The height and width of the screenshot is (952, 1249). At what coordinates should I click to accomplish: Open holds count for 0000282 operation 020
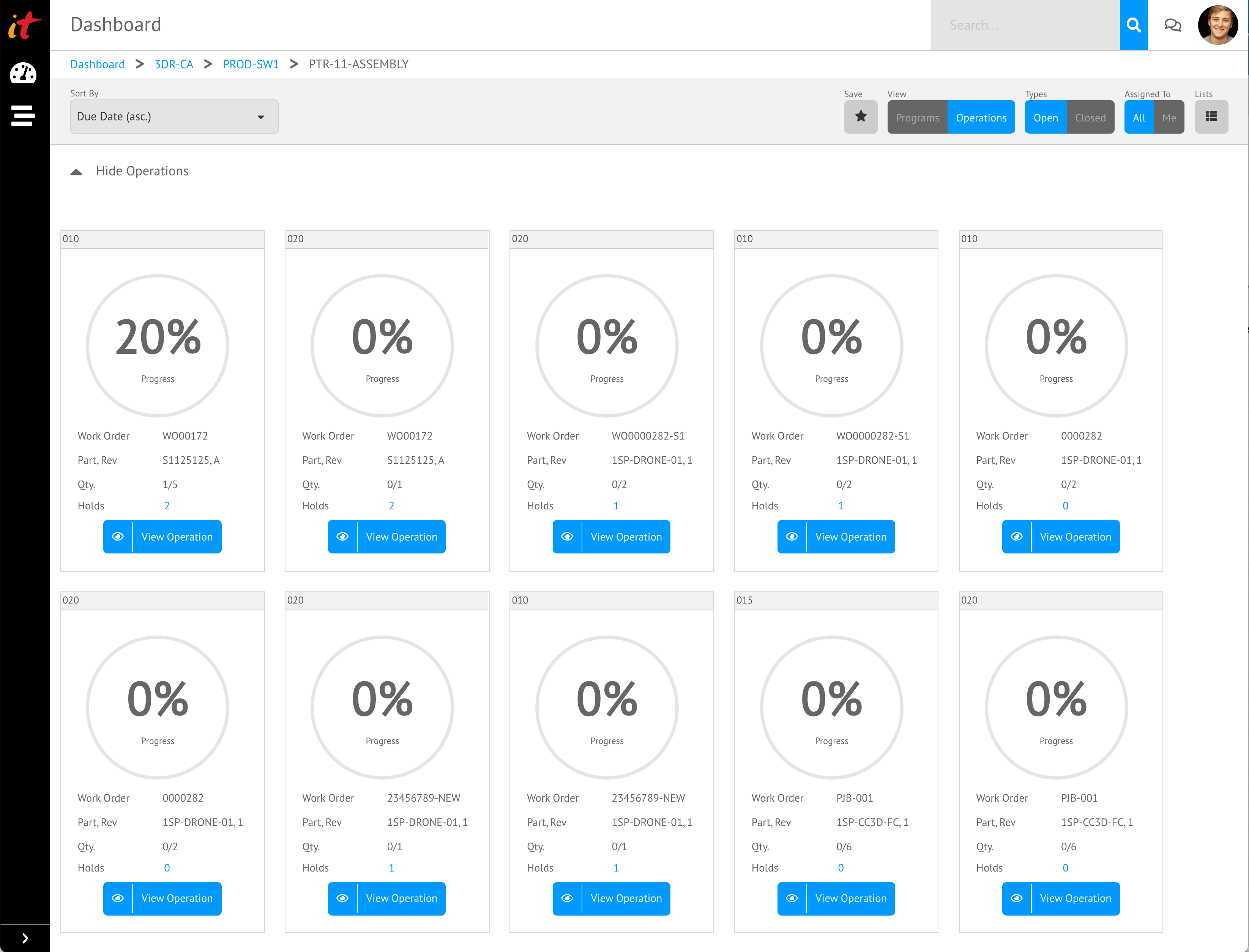point(167,868)
